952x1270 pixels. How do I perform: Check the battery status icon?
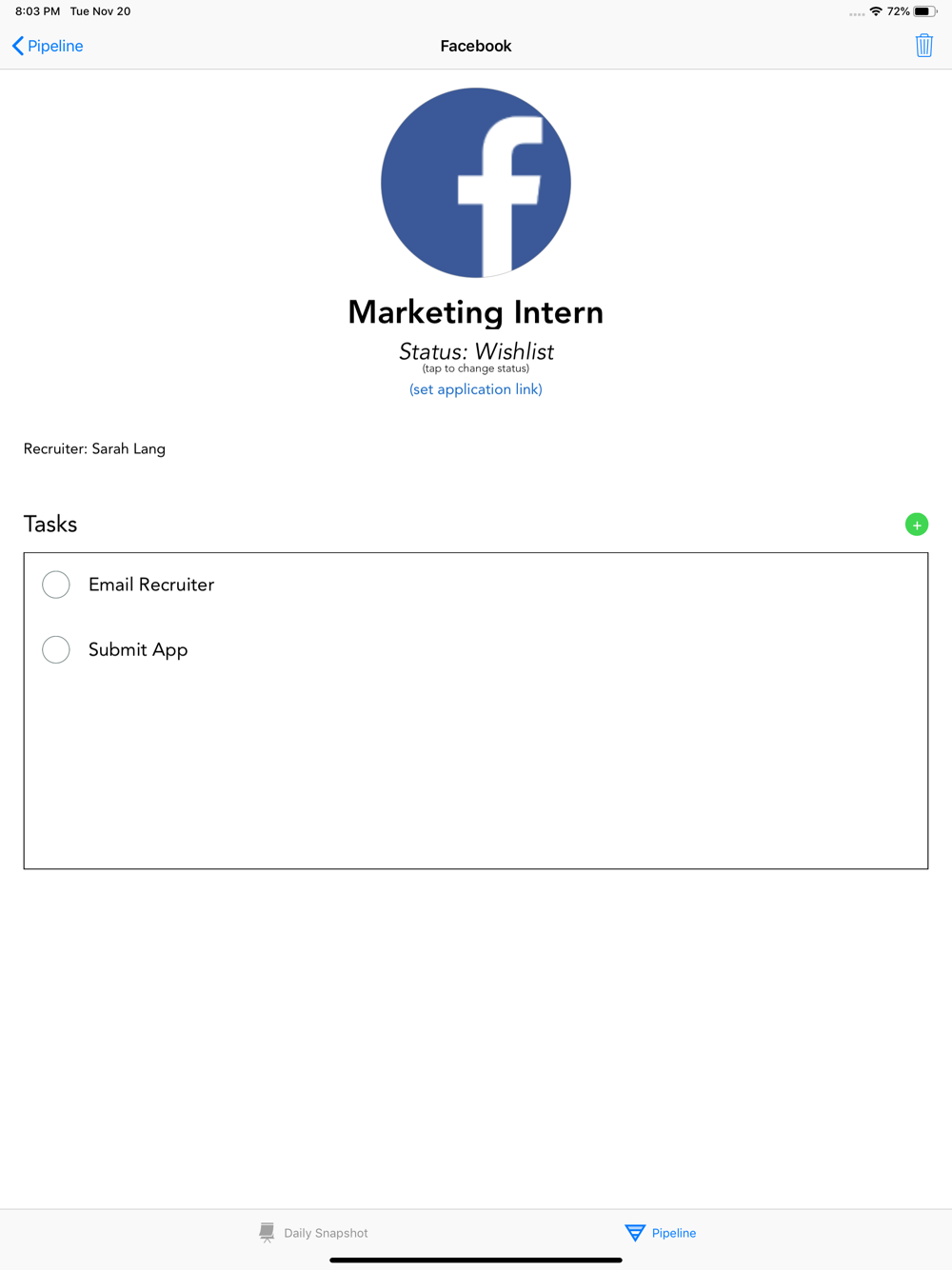924,11
